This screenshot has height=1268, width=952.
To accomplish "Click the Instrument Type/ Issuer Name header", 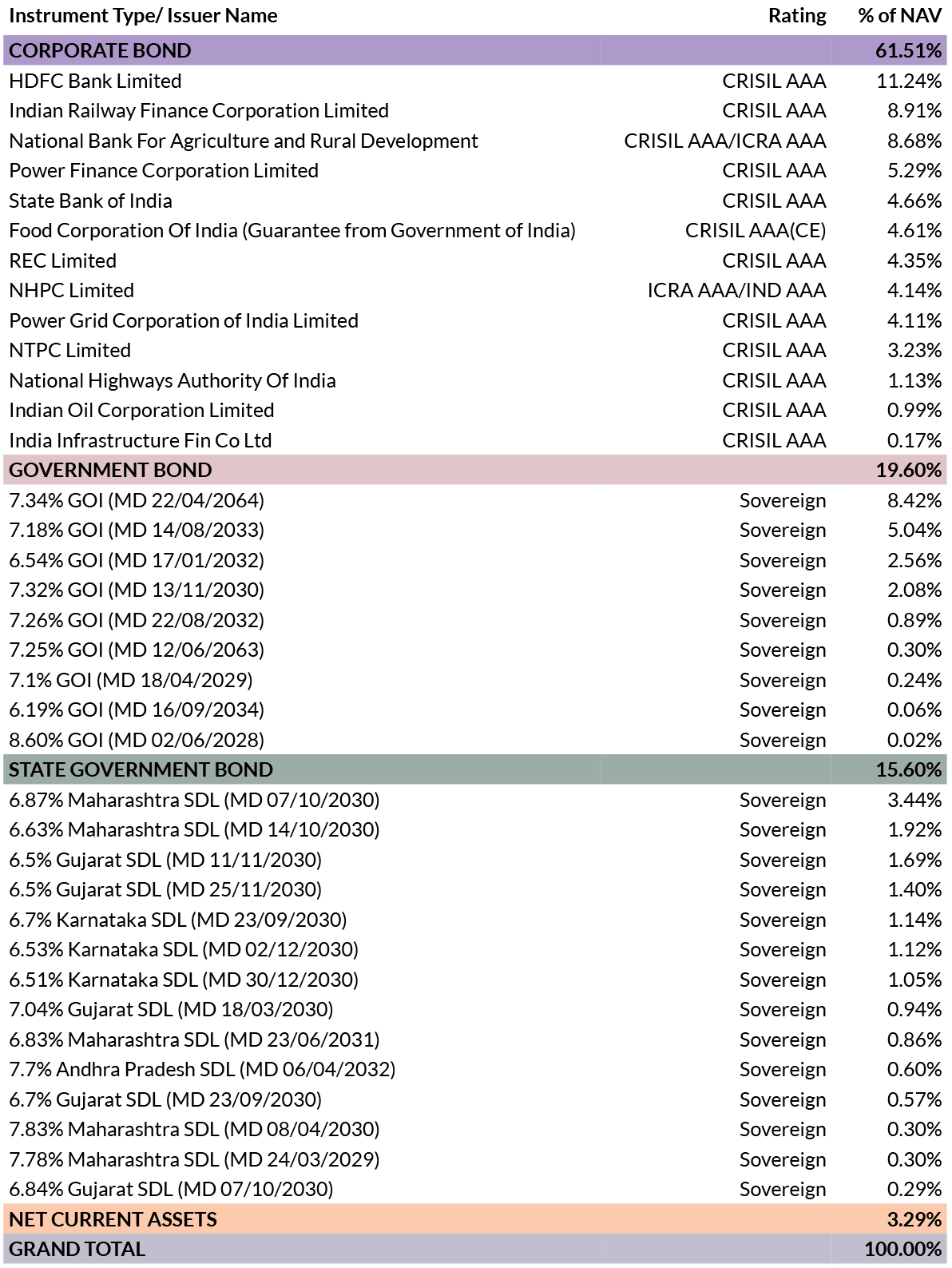I will (x=143, y=16).
